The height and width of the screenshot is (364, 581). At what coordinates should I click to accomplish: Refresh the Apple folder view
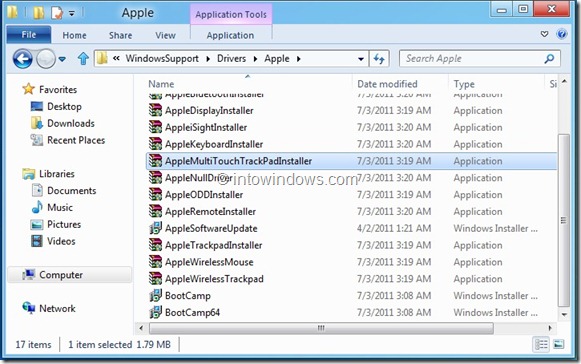(x=379, y=59)
